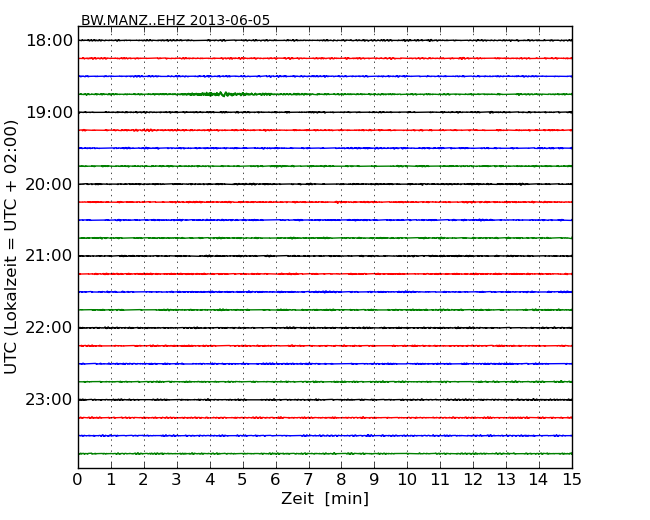Click the 19:00 time label

[49, 112]
